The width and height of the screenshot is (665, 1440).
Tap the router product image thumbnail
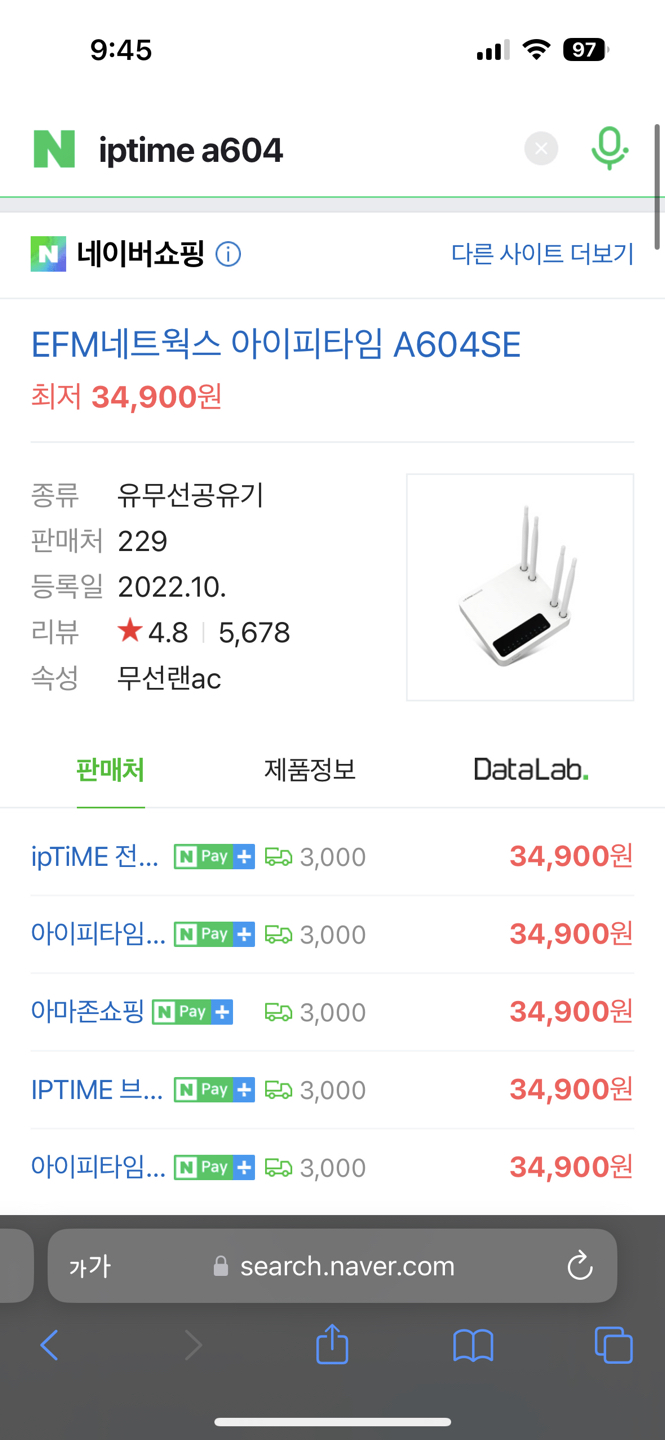pyautogui.click(x=519, y=586)
